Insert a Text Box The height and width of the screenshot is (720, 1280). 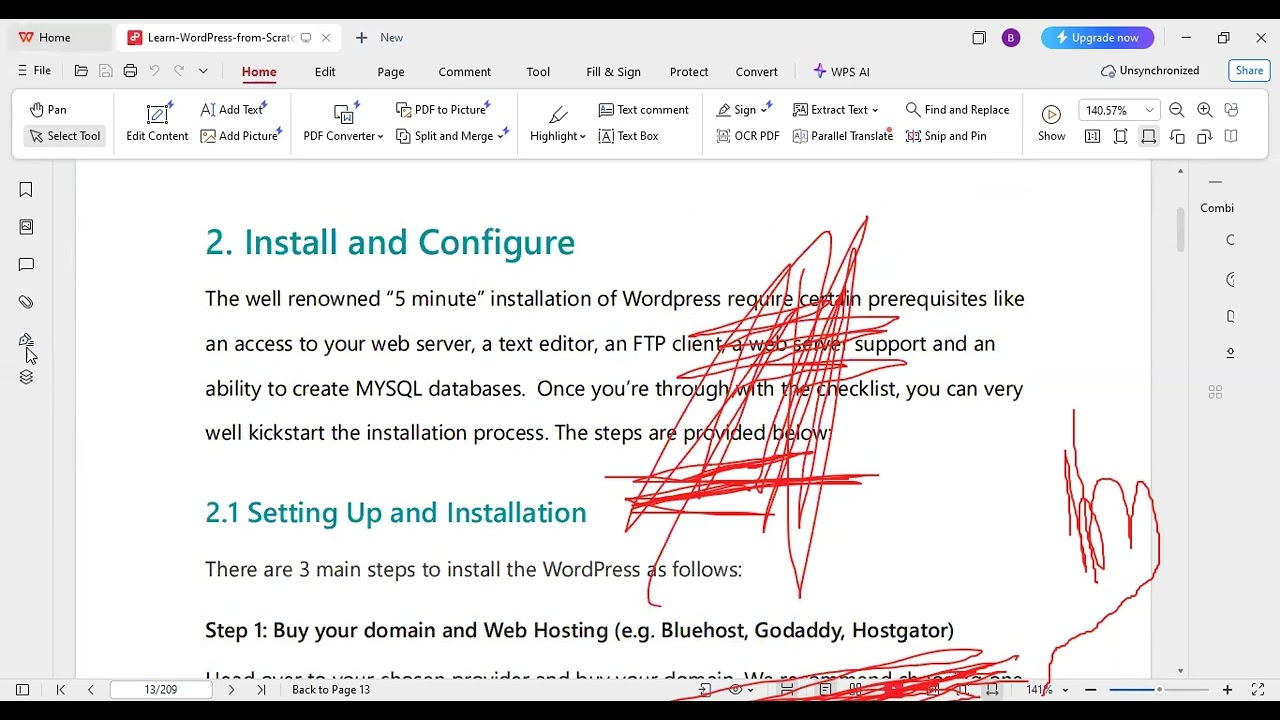[x=628, y=136]
